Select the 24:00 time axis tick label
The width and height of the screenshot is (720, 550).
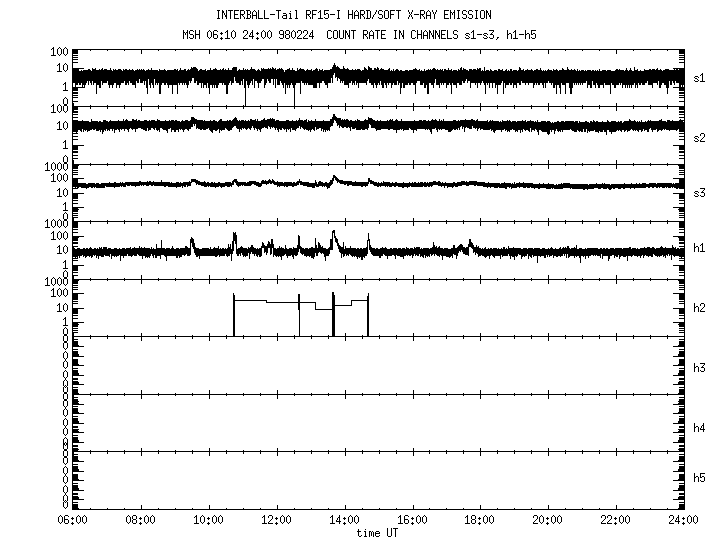683,520
